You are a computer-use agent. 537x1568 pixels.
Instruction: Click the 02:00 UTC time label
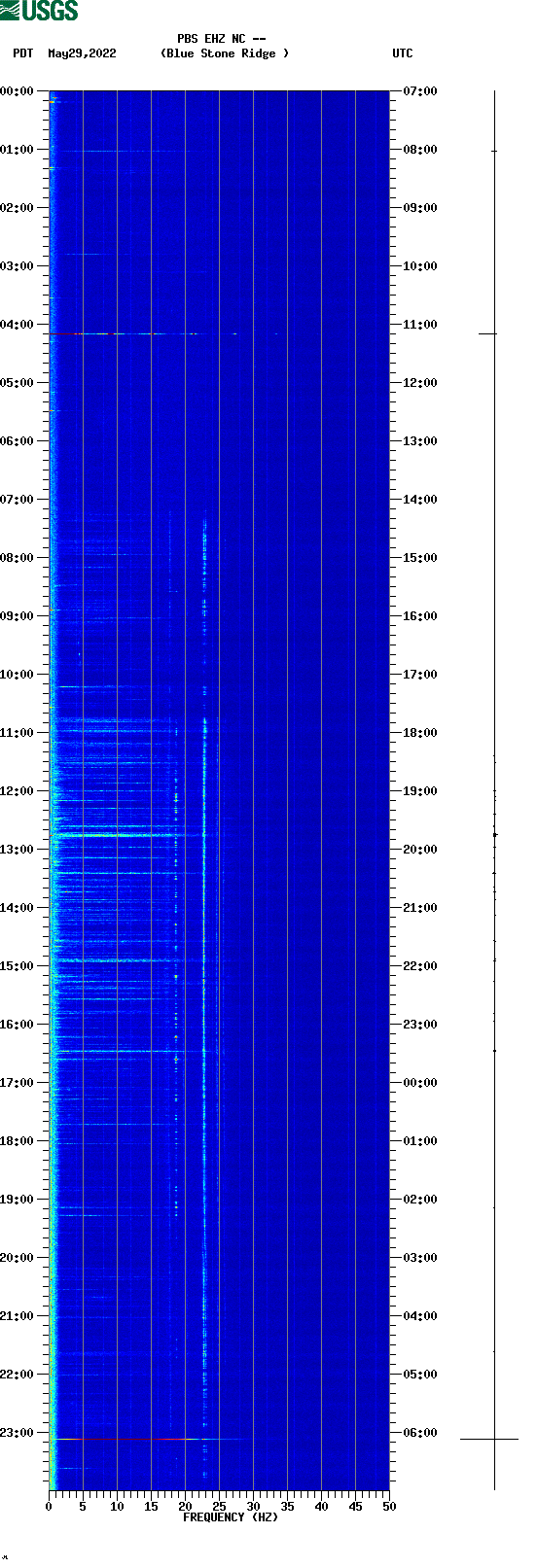pos(420,1200)
